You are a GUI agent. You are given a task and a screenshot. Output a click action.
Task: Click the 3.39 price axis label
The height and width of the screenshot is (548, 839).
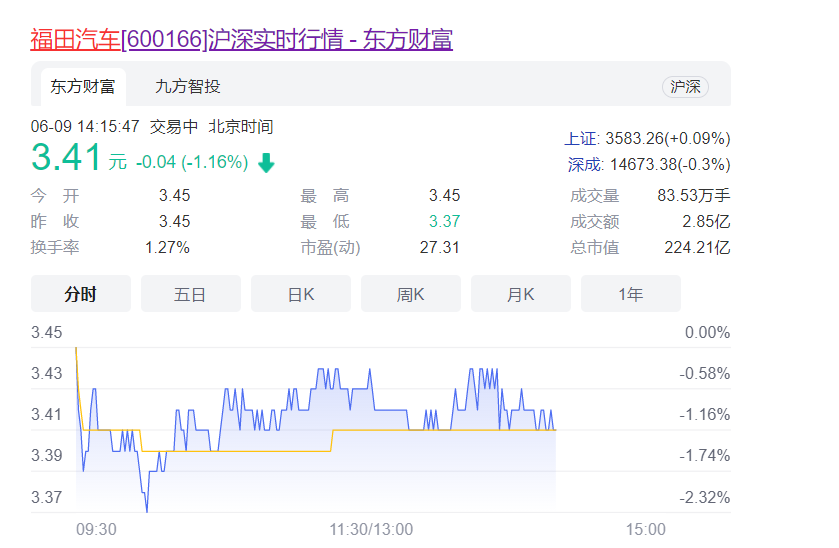[x=47, y=455]
